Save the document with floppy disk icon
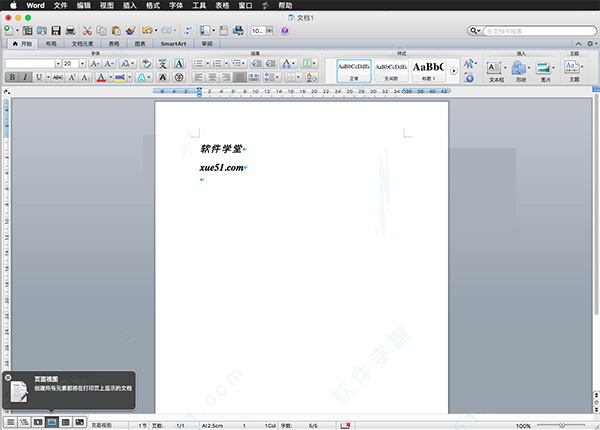This screenshot has height=430, width=600. (x=56, y=31)
